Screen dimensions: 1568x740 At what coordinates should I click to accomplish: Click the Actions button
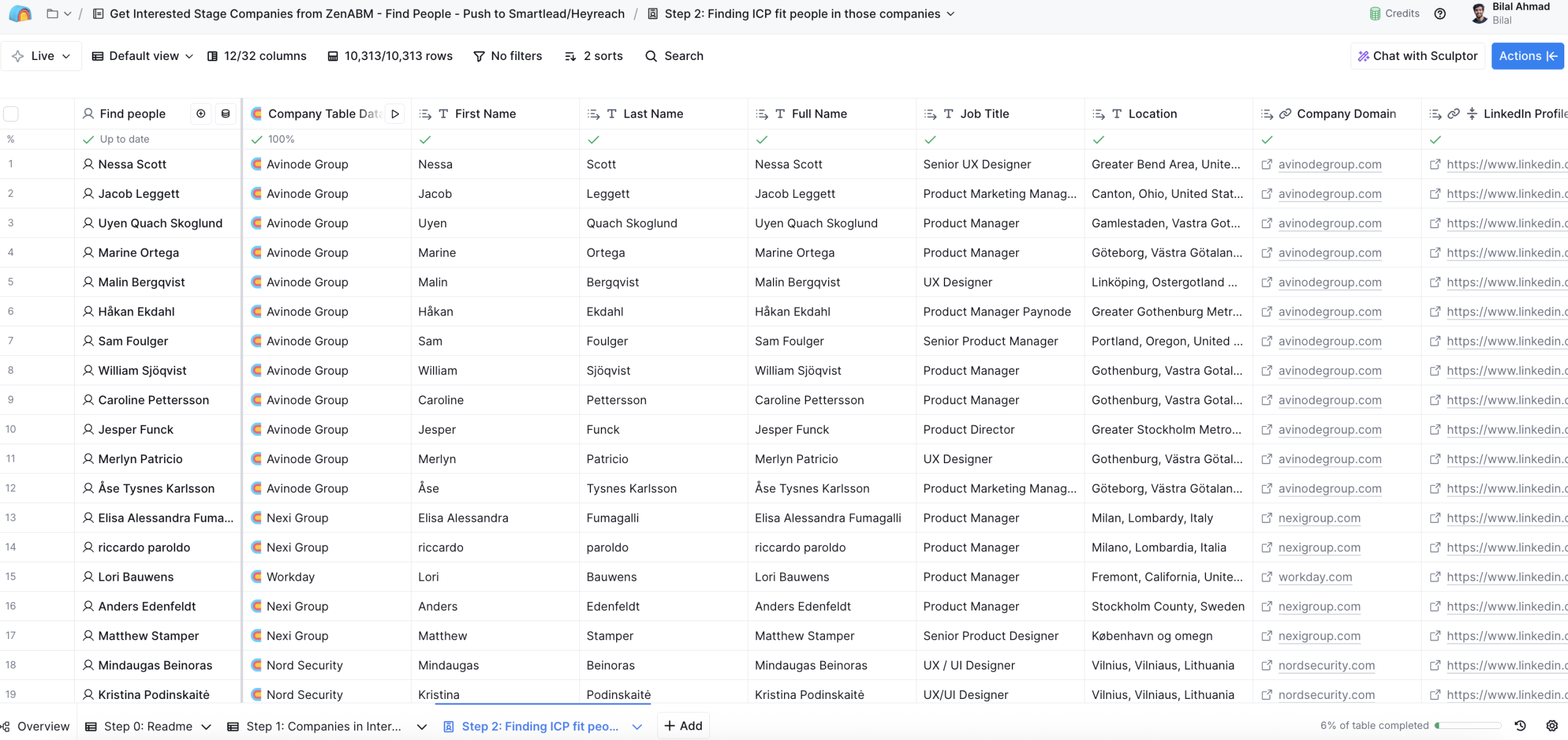pos(1527,56)
